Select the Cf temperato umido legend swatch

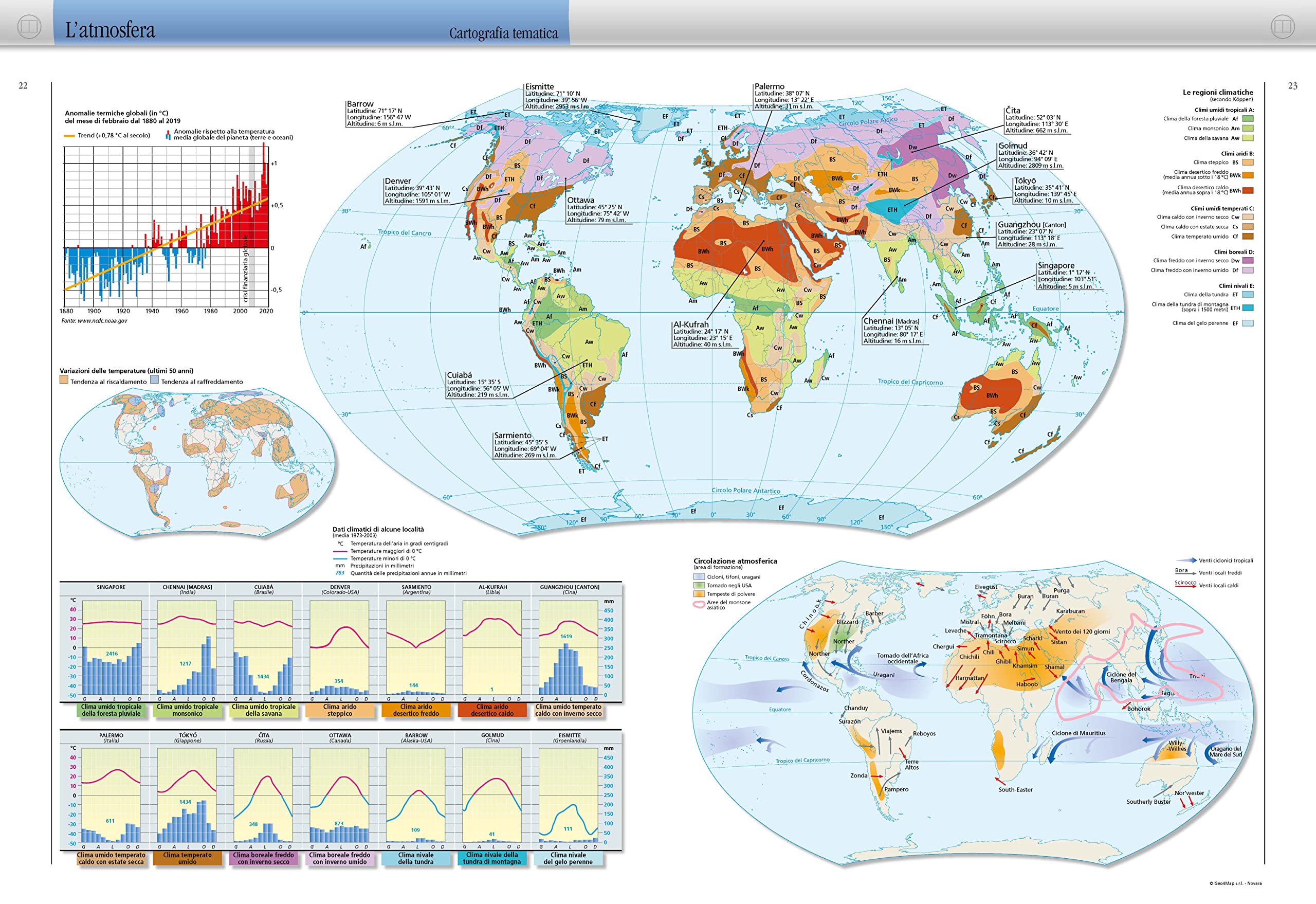pos(1248,237)
